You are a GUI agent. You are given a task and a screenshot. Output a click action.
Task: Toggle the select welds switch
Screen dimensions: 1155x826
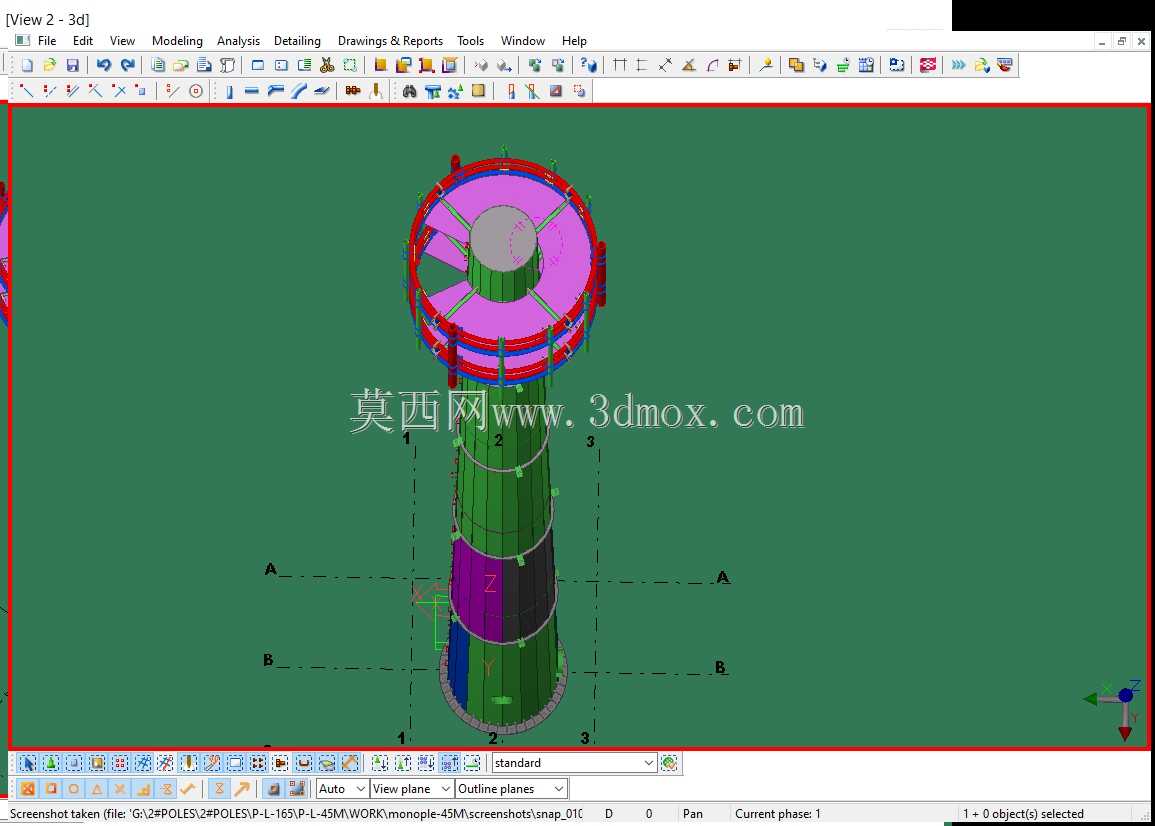pos(189,763)
